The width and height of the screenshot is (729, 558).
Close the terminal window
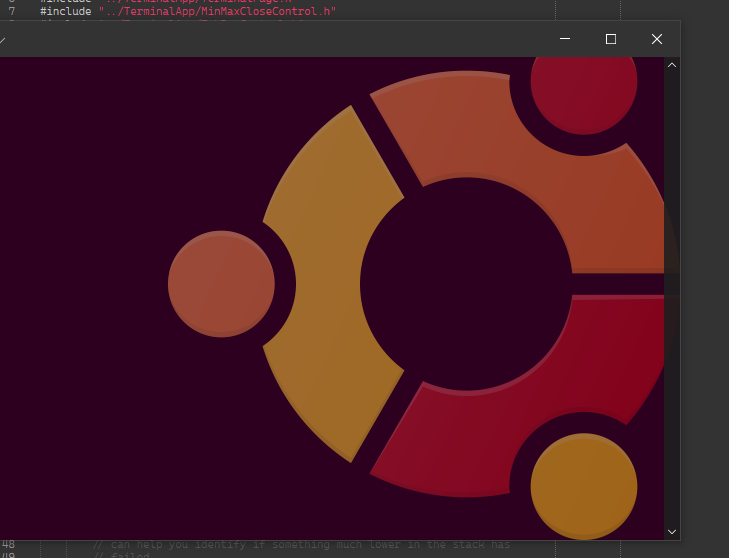657,39
